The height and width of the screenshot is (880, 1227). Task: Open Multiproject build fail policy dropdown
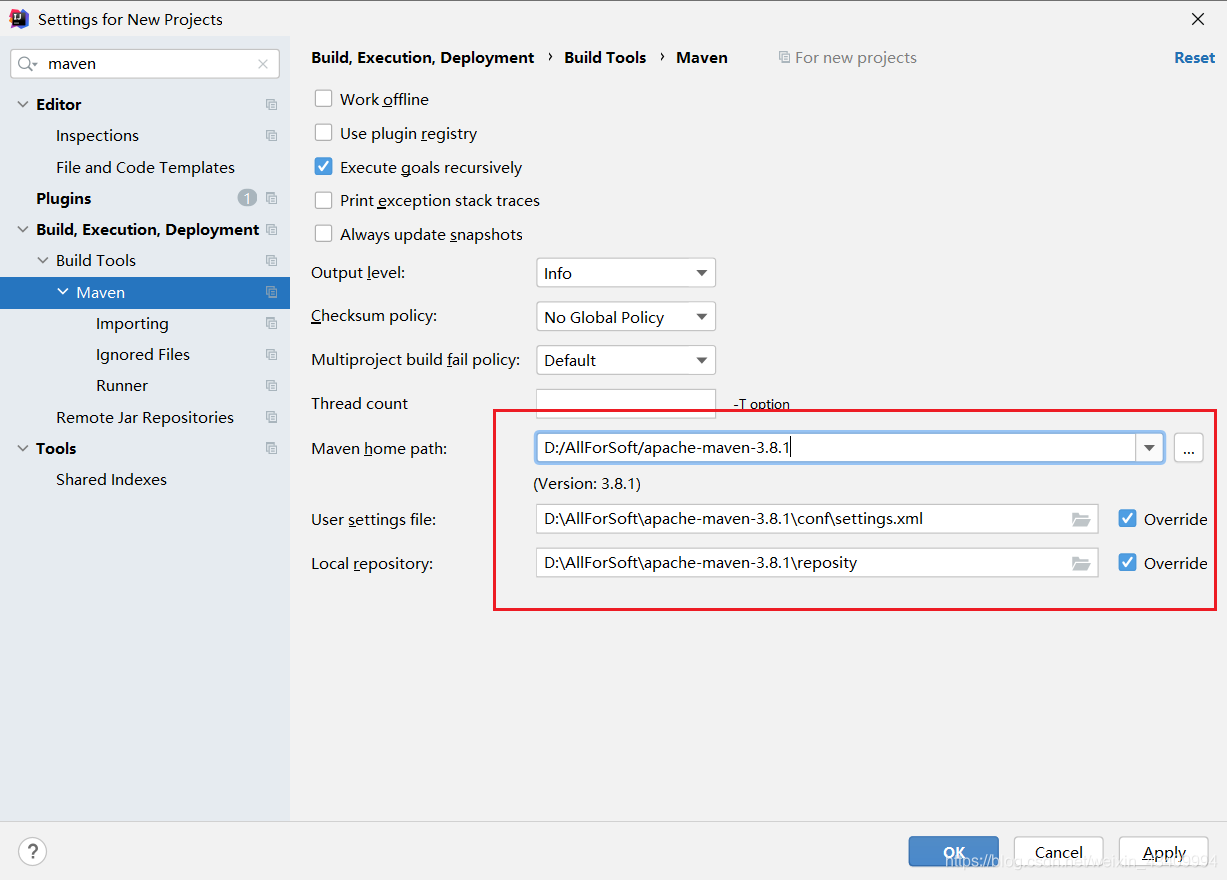(626, 360)
